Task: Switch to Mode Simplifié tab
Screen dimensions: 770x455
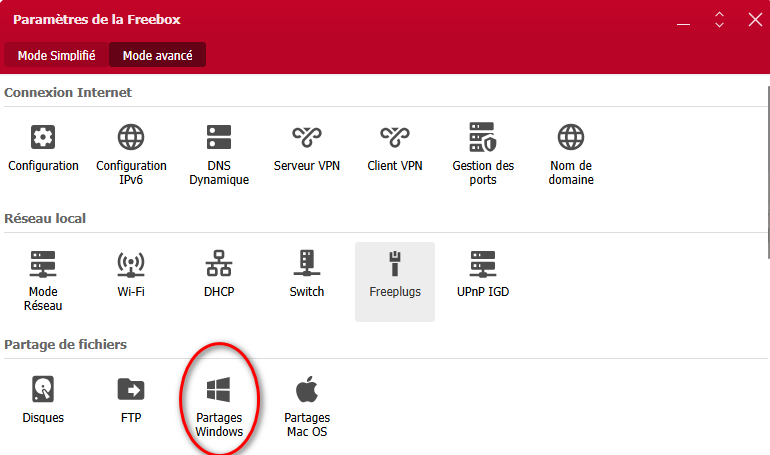Action: coord(56,55)
